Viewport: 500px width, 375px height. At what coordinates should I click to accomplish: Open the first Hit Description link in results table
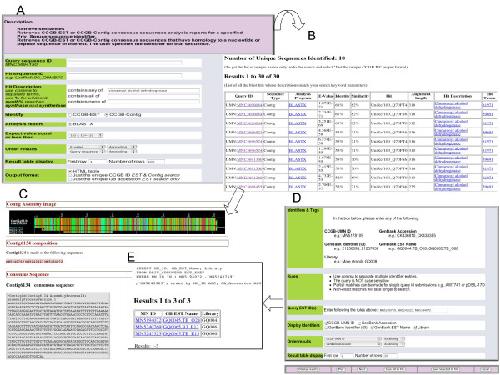(x=451, y=105)
